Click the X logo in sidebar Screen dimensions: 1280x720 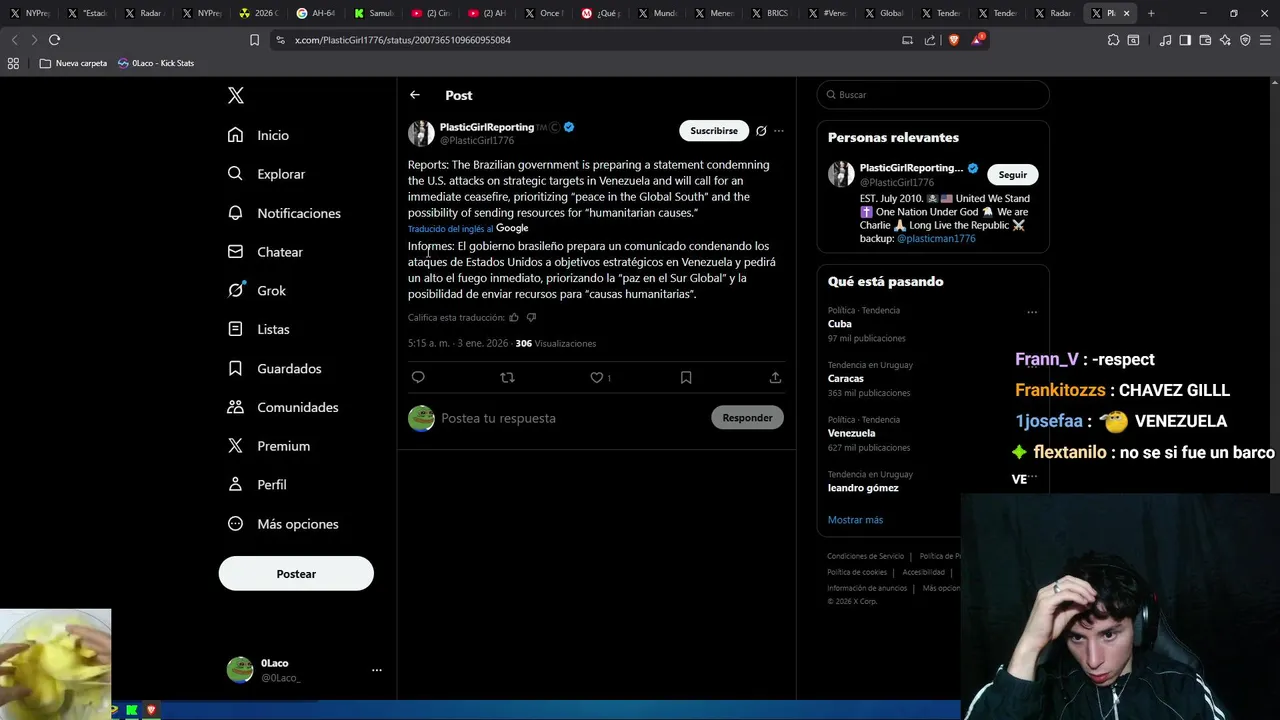(235, 95)
